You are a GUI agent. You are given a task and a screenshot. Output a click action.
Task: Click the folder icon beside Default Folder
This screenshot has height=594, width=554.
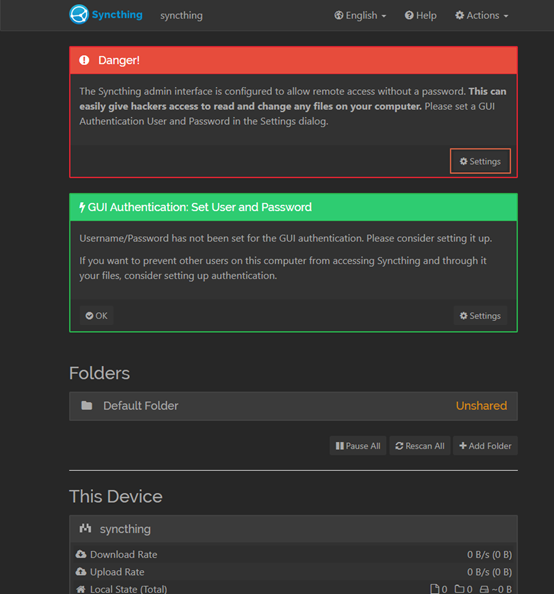[87, 406]
